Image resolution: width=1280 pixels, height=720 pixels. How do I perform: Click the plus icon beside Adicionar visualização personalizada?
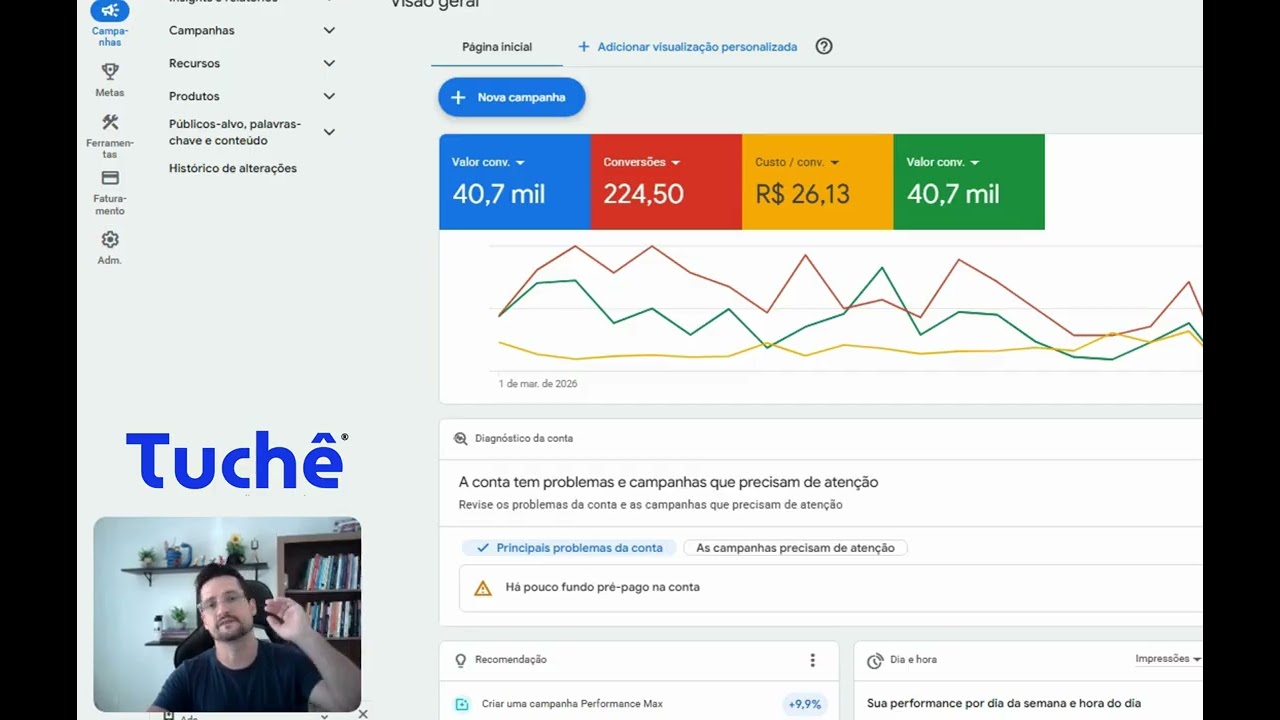(x=584, y=46)
